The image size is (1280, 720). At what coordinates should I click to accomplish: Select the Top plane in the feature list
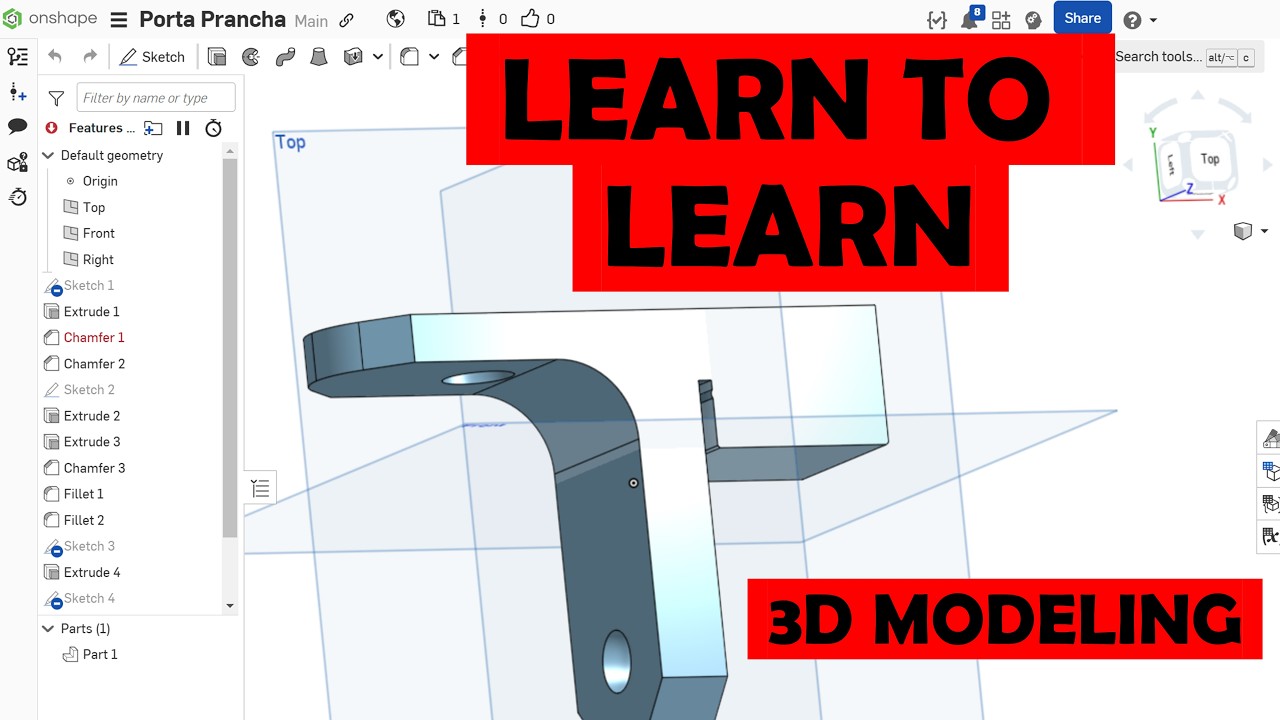coord(94,207)
